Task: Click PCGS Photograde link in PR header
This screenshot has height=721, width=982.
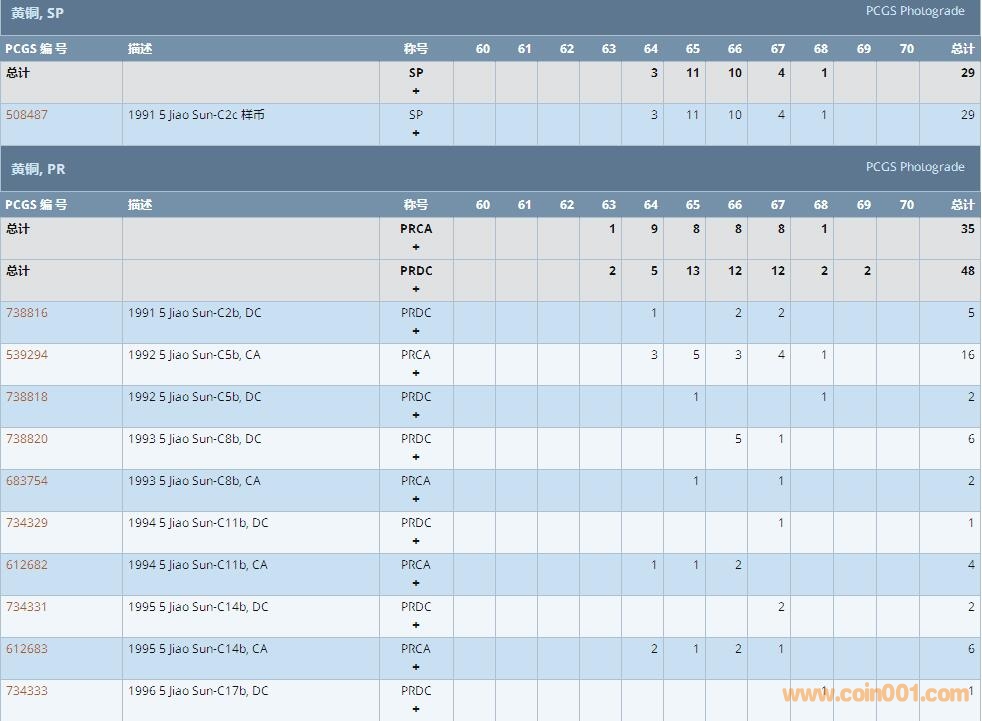Action: click(915, 167)
